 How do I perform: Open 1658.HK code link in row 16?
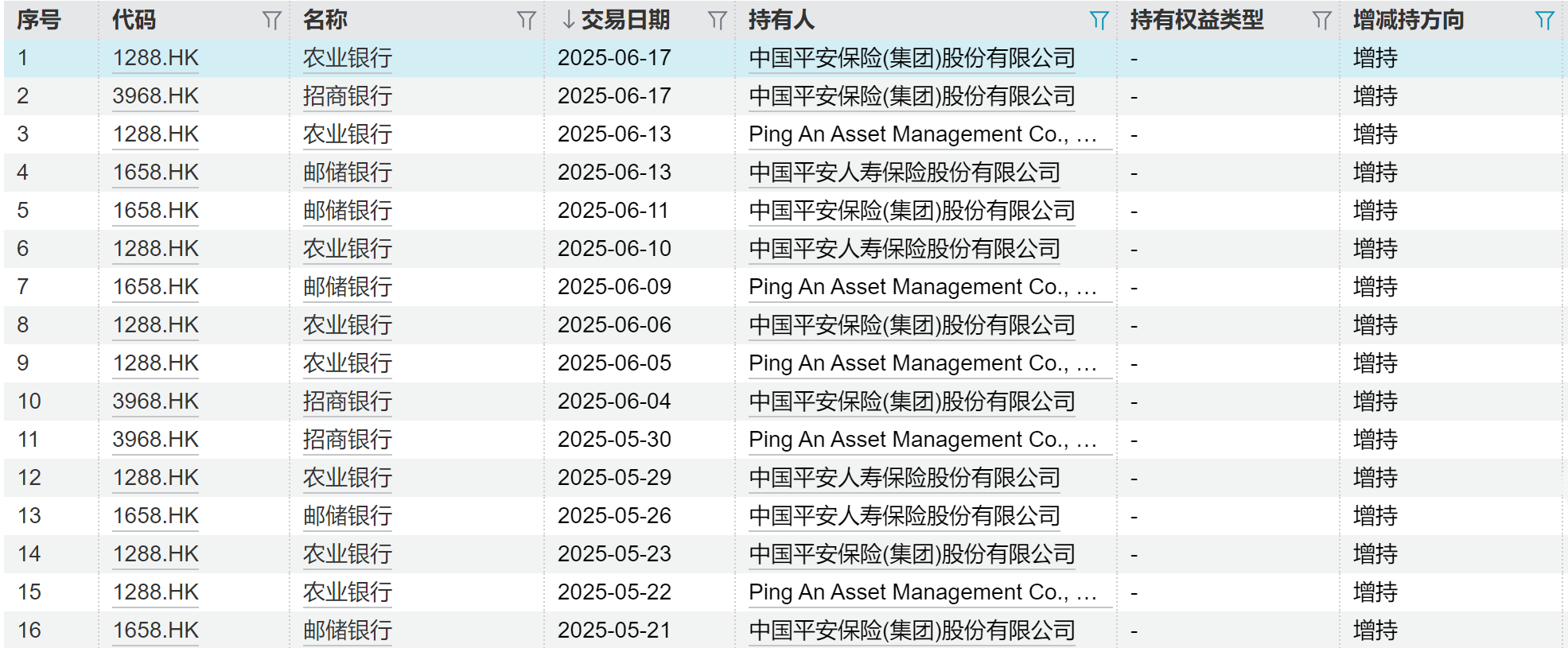(x=156, y=631)
